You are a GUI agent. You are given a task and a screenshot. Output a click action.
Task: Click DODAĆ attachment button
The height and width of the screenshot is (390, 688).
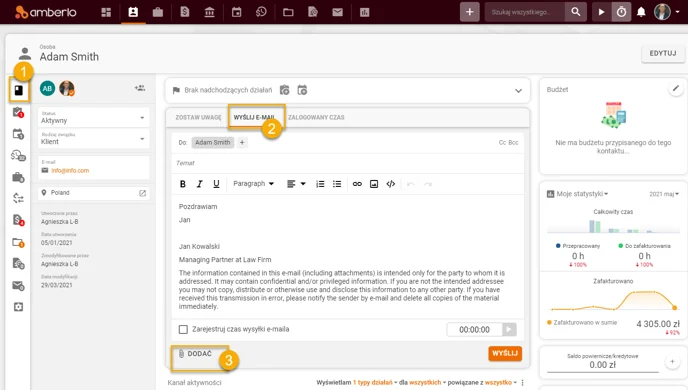(x=195, y=354)
